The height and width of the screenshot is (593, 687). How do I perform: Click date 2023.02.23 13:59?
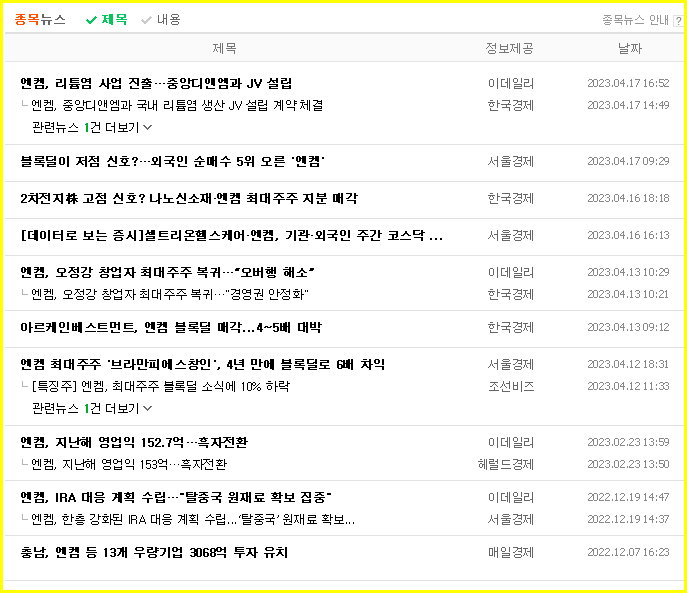(x=628, y=443)
